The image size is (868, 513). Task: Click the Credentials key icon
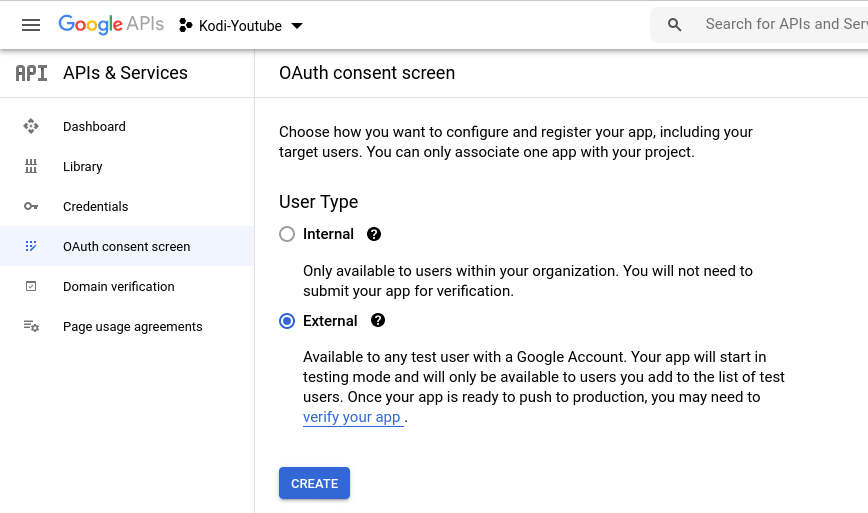pyautogui.click(x=31, y=206)
